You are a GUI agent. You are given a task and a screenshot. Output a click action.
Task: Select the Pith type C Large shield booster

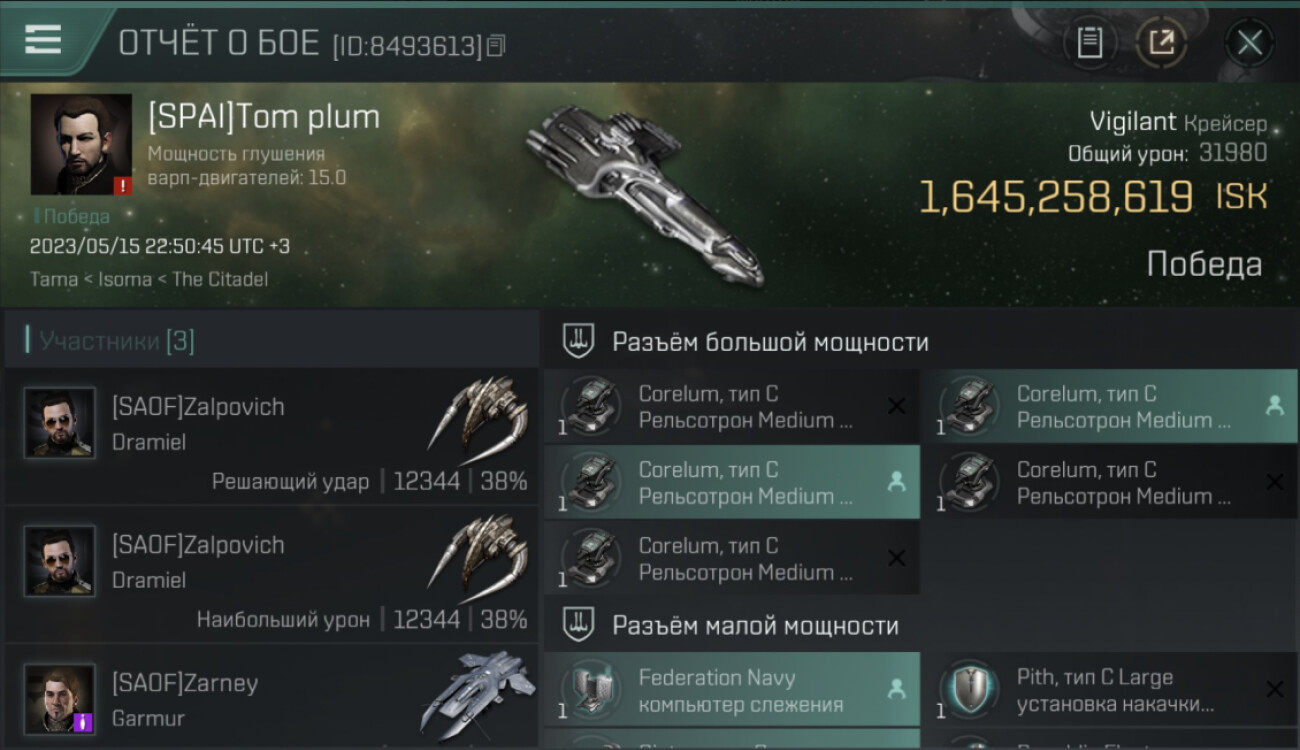1110,690
